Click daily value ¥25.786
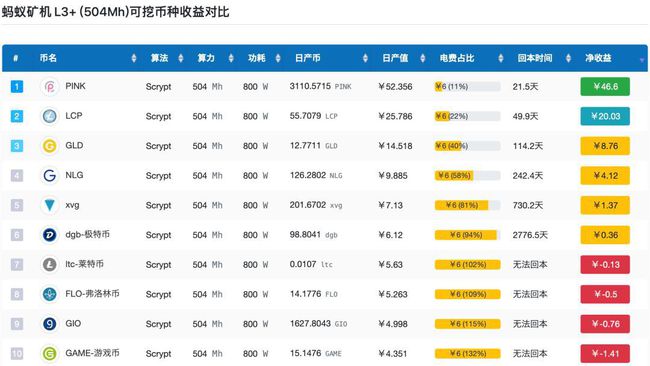The width and height of the screenshot is (650, 366). tap(395, 116)
